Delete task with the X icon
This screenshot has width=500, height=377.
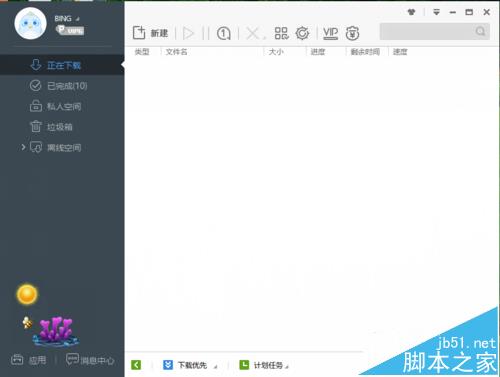click(253, 33)
